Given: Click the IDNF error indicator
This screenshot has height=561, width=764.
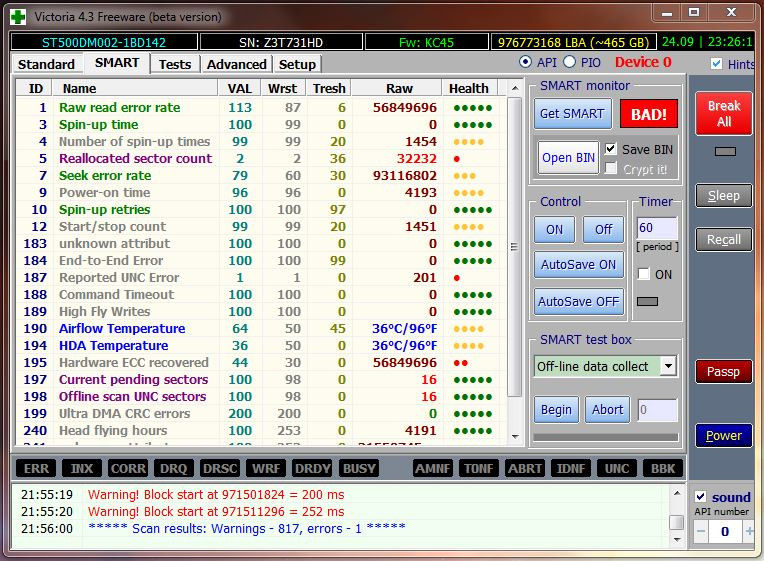Looking at the screenshot, I should coord(571,468).
